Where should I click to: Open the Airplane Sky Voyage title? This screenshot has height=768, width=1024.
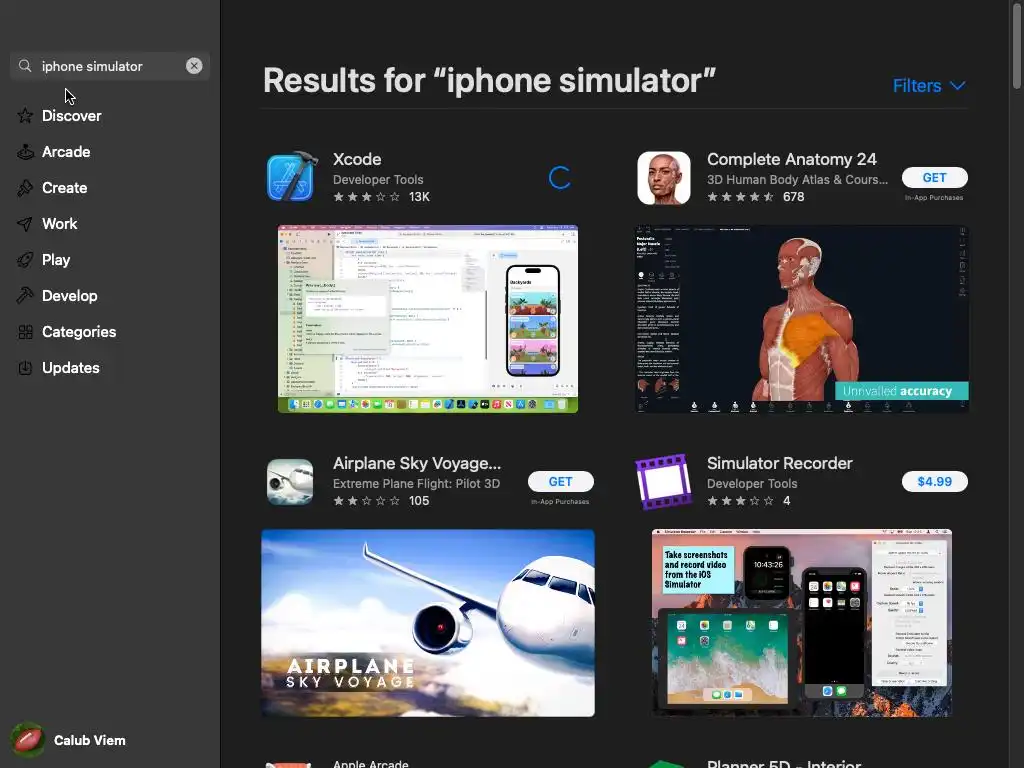click(x=417, y=463)
